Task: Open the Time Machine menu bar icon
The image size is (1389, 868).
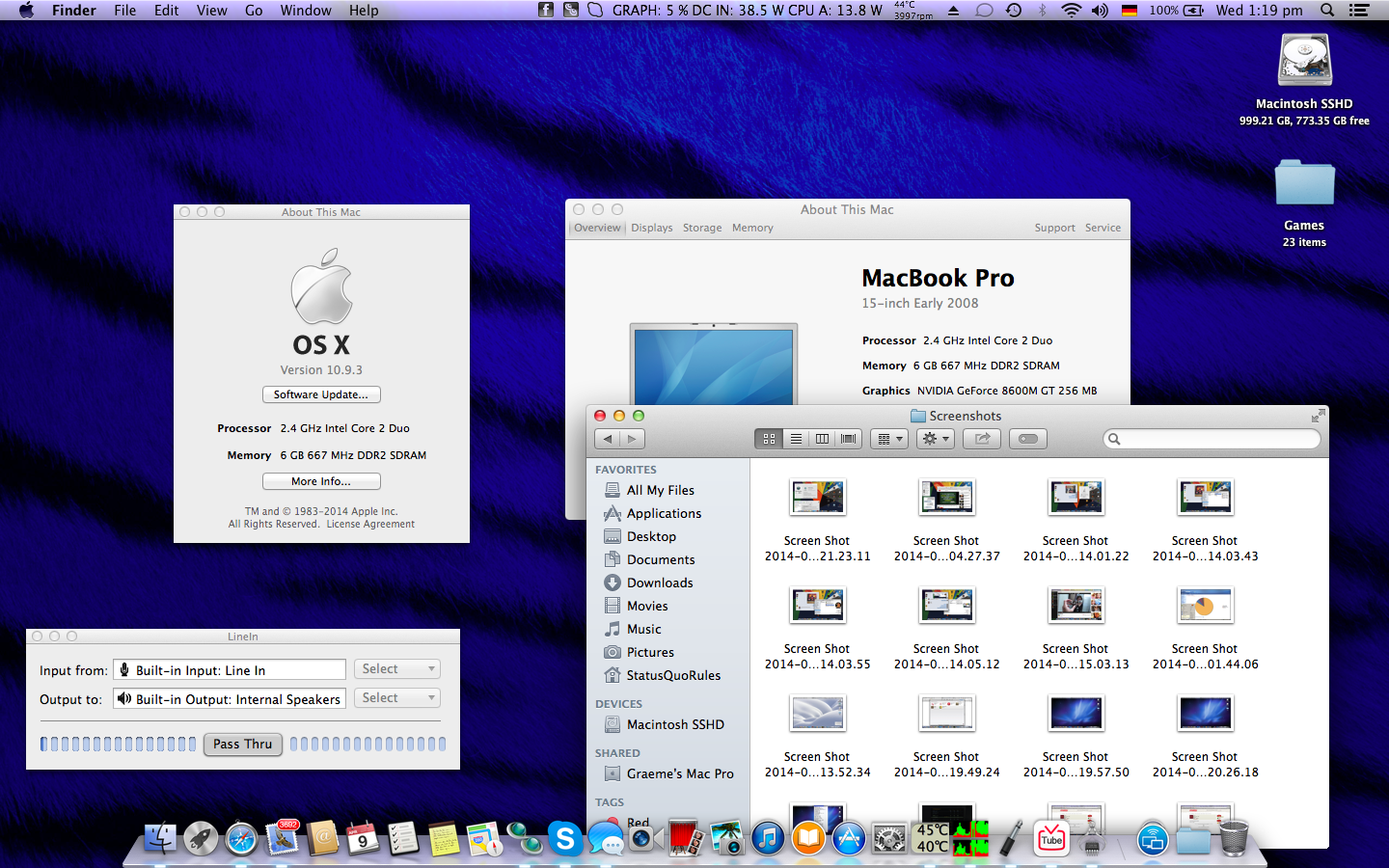Action: click(x=1014, y=11)
